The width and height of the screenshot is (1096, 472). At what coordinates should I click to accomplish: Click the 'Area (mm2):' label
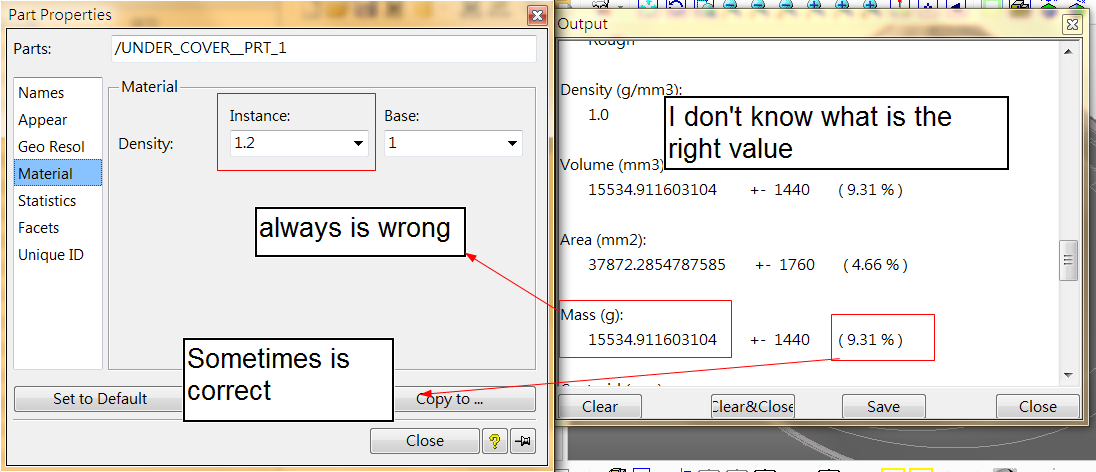603,240
